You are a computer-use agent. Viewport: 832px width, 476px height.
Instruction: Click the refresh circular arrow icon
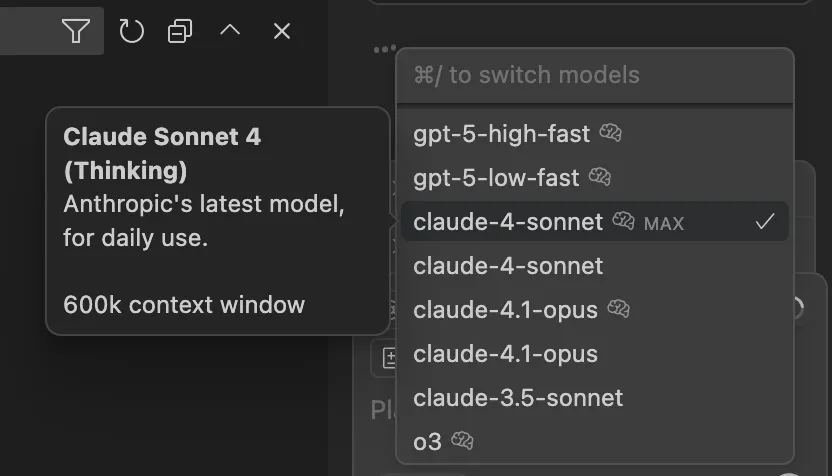[x=132, y=31]
